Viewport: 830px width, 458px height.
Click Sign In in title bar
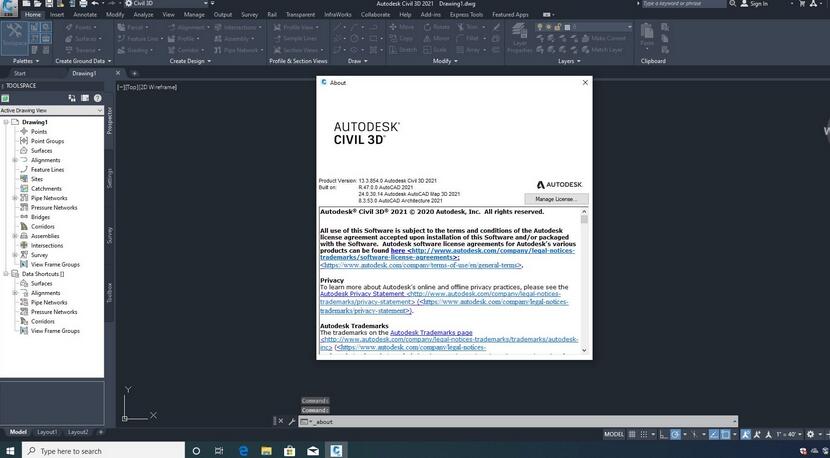click(x=753, y=4)
